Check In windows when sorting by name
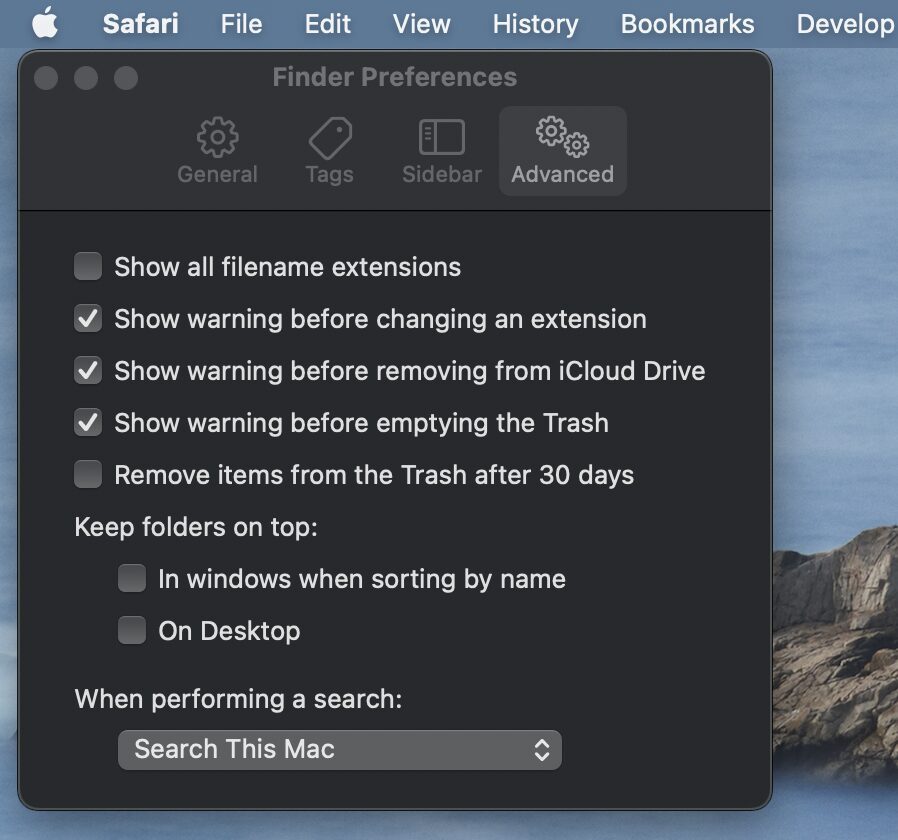The width and height of the screenshot is (898, 840). [132, 579]
